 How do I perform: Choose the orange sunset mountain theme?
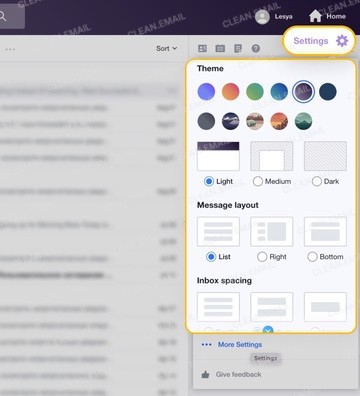pyautogui.click(x=279, y=121)
